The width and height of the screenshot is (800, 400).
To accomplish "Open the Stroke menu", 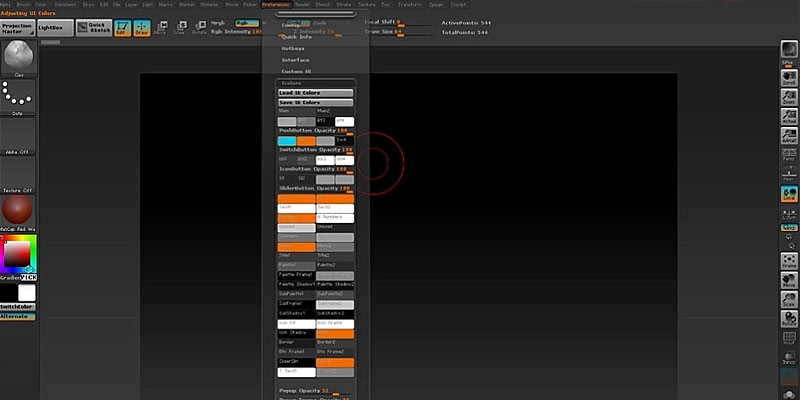I will [x=343, y=5].
